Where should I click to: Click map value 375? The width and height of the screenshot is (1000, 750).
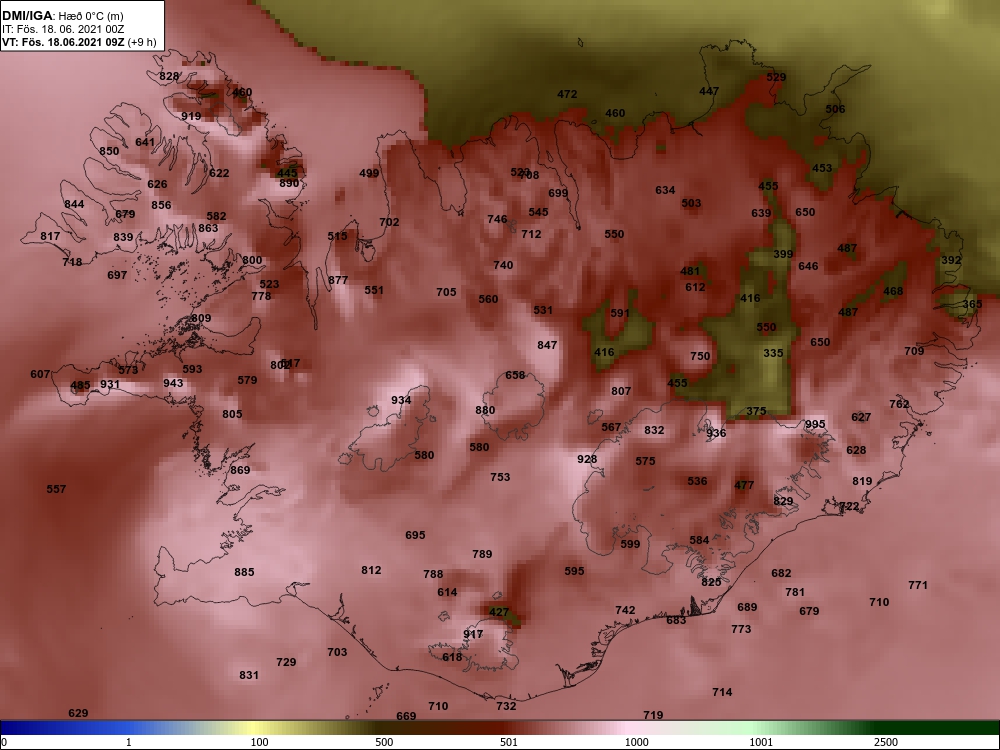[x=756, y=411]
